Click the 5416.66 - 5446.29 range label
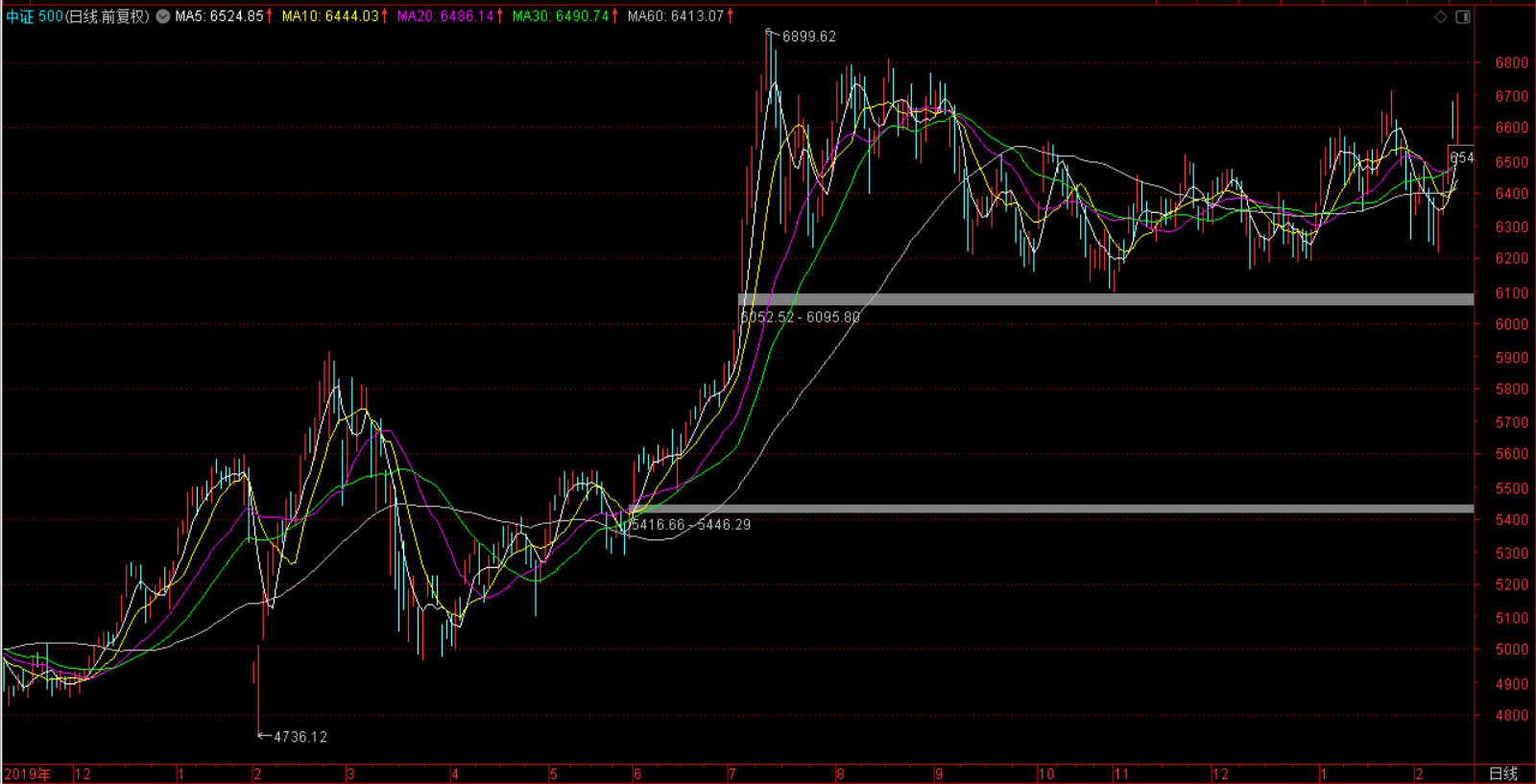This screenshot has height=784, width=1536. (x=691, y=525)
